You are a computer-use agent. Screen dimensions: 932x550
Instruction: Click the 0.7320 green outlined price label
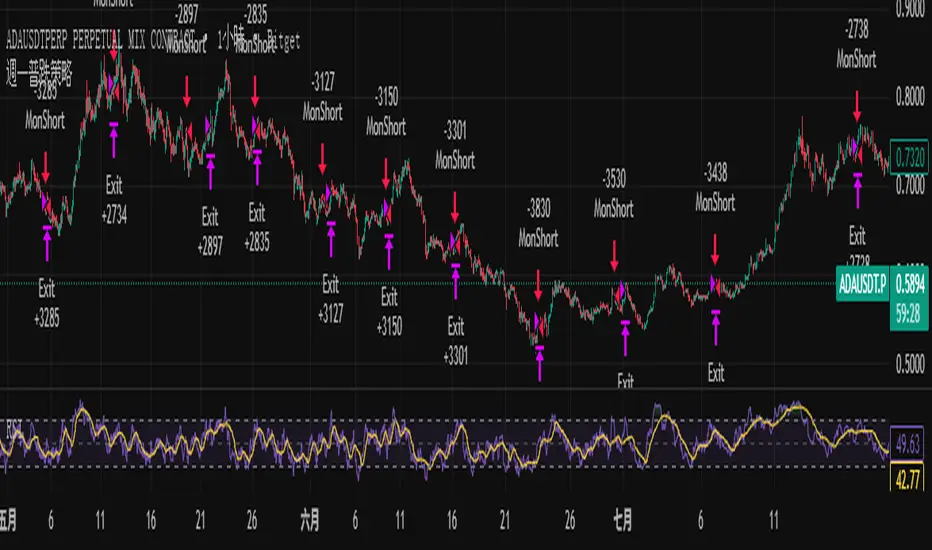coord(909,157)
